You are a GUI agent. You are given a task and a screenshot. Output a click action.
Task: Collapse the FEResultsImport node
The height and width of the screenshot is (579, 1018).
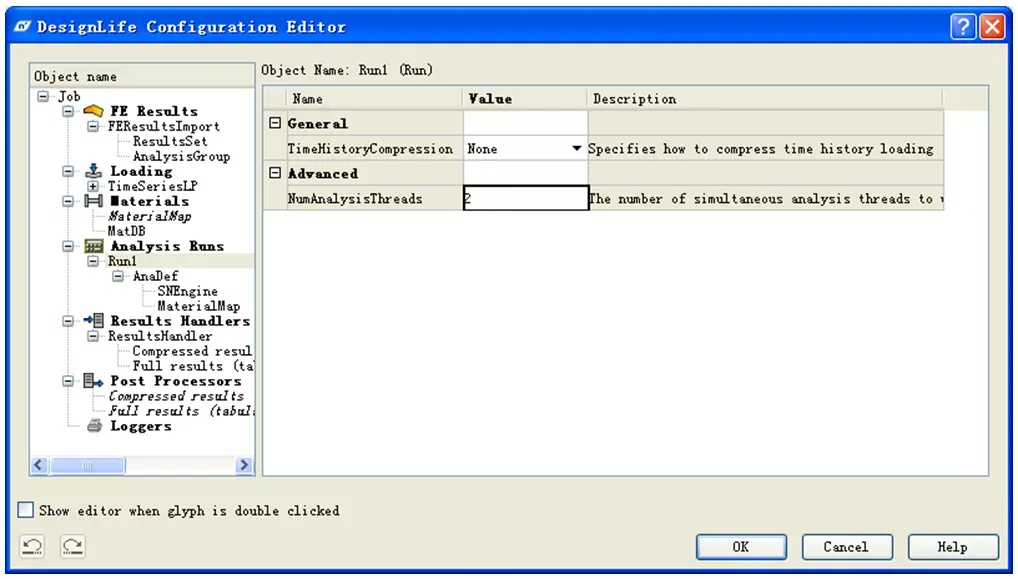93,126
